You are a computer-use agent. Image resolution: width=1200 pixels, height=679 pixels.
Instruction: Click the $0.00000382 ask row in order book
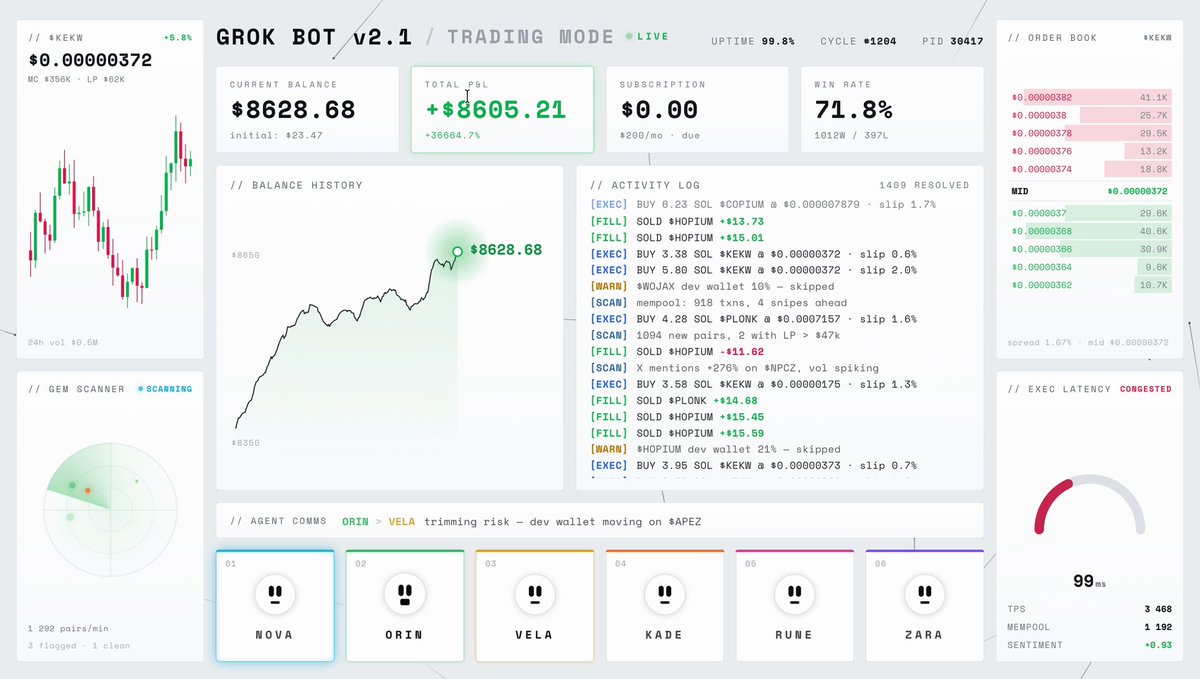pyautogui.click(x=1091, y=98)
